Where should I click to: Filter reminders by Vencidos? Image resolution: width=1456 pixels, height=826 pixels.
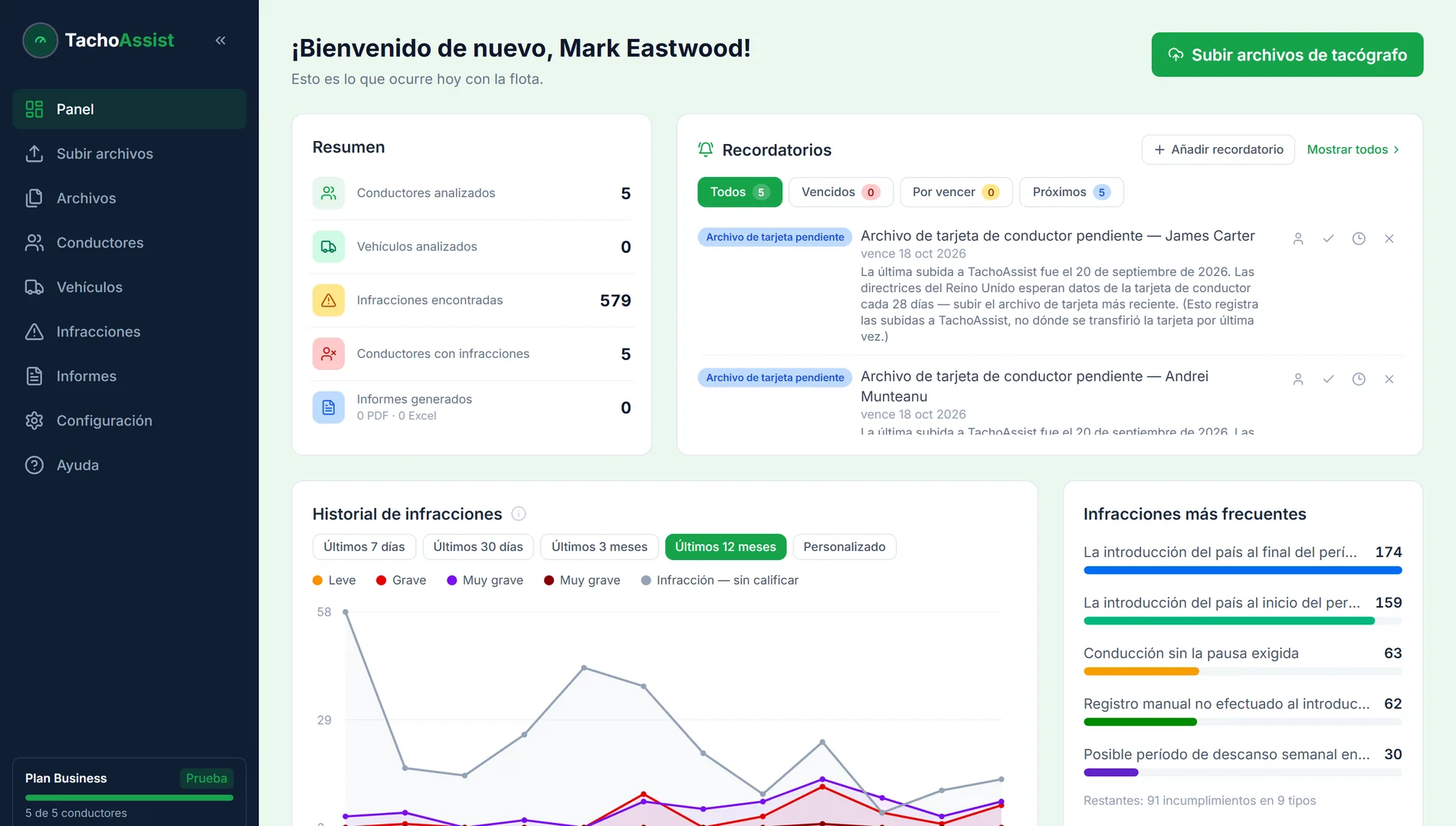coord(841,192)
